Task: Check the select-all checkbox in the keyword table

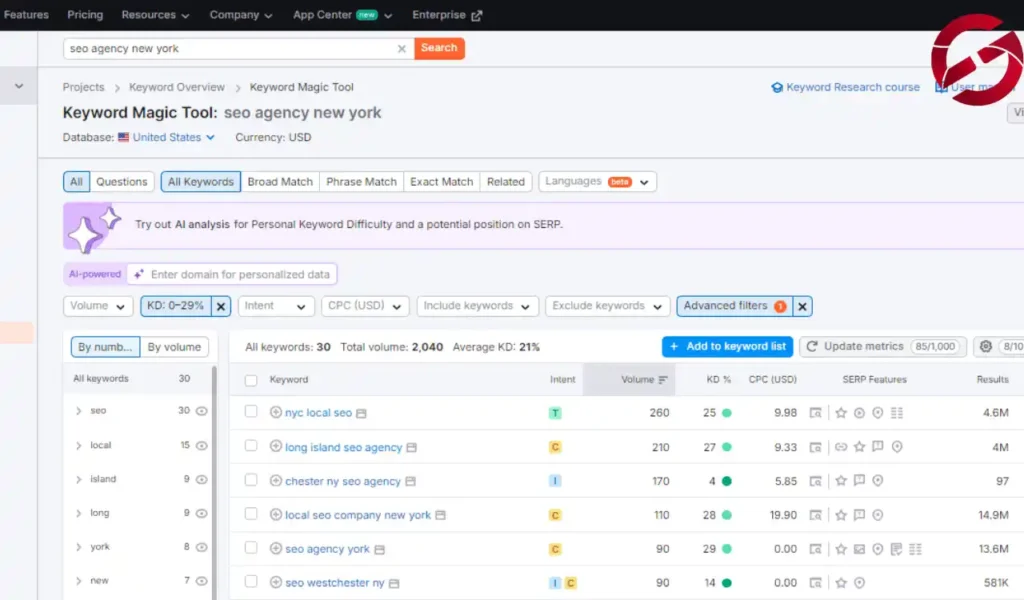Action: click(x=251, y=379)
